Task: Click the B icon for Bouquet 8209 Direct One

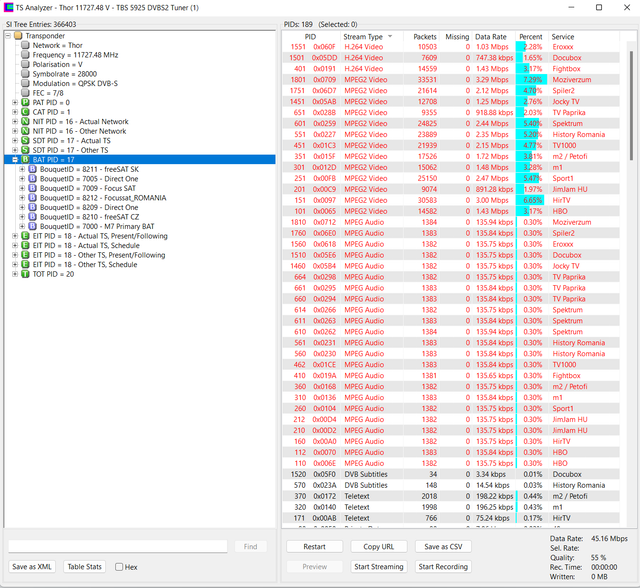Action: (x=33, y=207)
